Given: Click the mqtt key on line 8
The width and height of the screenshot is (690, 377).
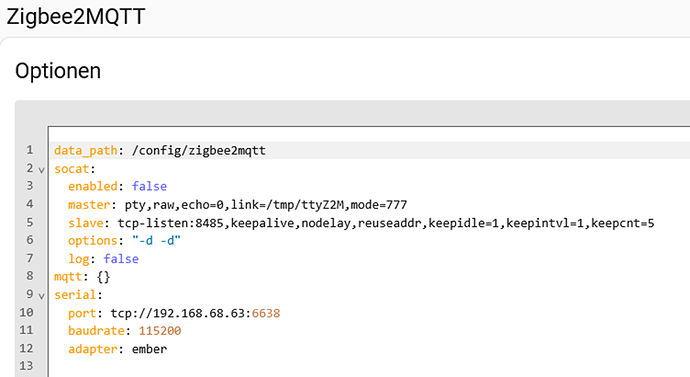Looking at the screenshot, I should [68, 277].
